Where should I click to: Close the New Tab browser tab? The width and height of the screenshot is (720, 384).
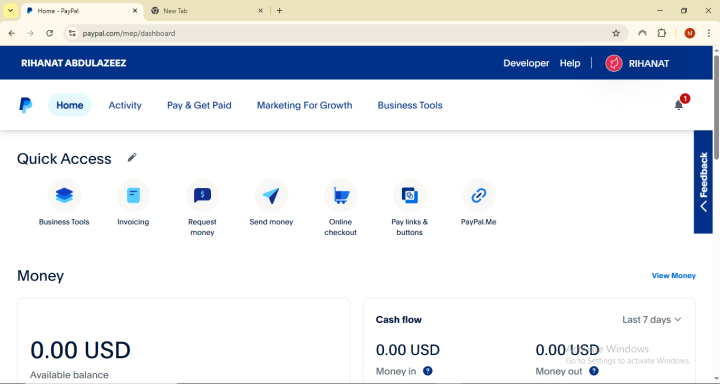pos(260,11)
